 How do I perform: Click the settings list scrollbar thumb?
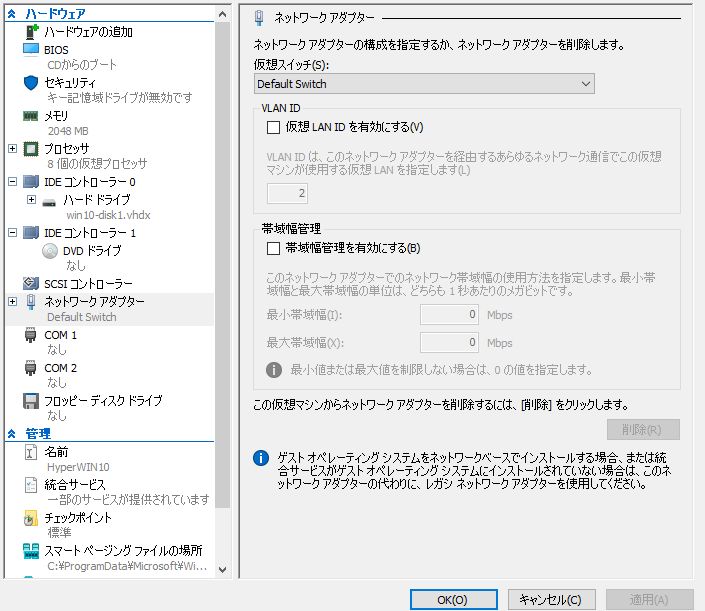(x=222, y=264)
